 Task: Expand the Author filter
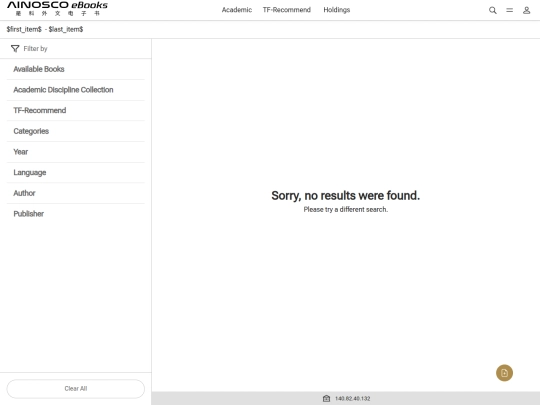click(x=75, y=193)
